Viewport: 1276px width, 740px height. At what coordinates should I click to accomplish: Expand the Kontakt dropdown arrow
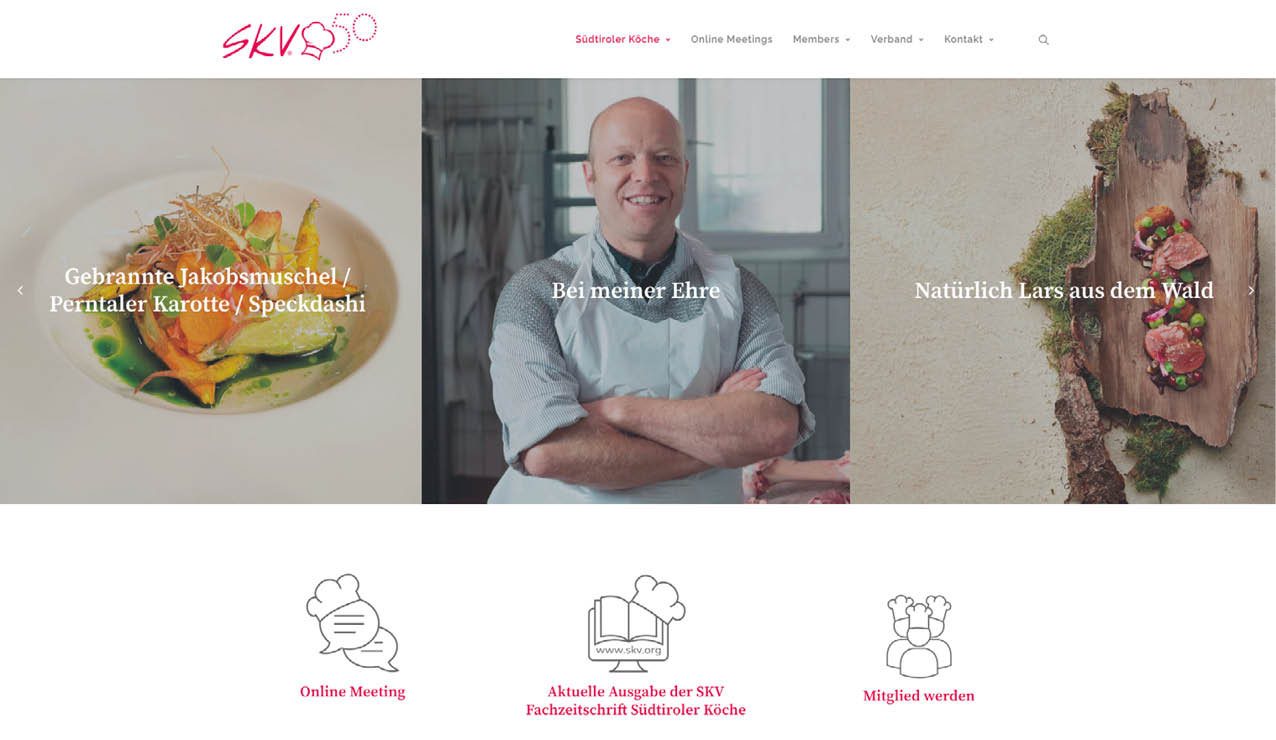click(991, 40)
